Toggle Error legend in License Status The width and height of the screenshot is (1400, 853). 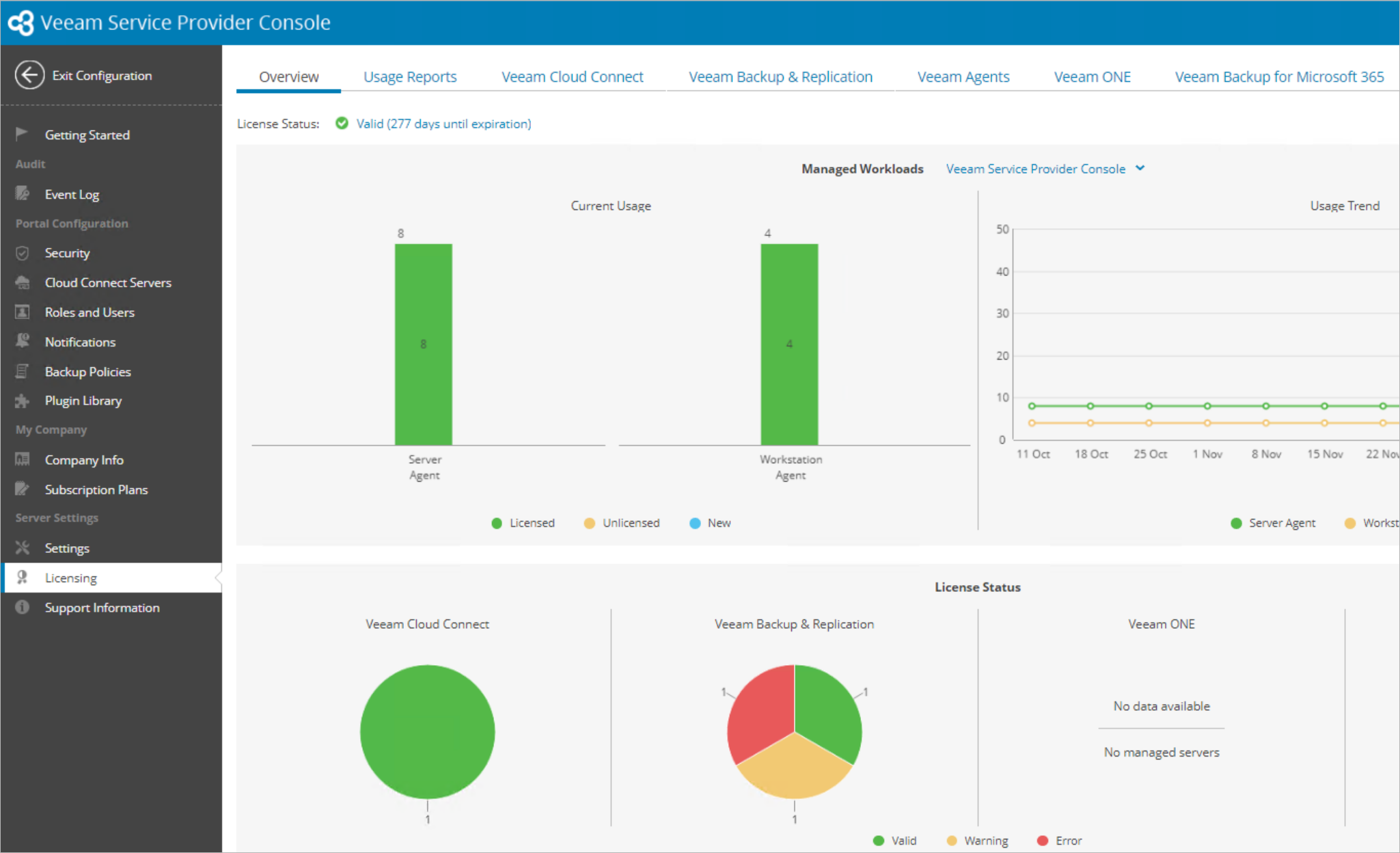pos(1059,841)
